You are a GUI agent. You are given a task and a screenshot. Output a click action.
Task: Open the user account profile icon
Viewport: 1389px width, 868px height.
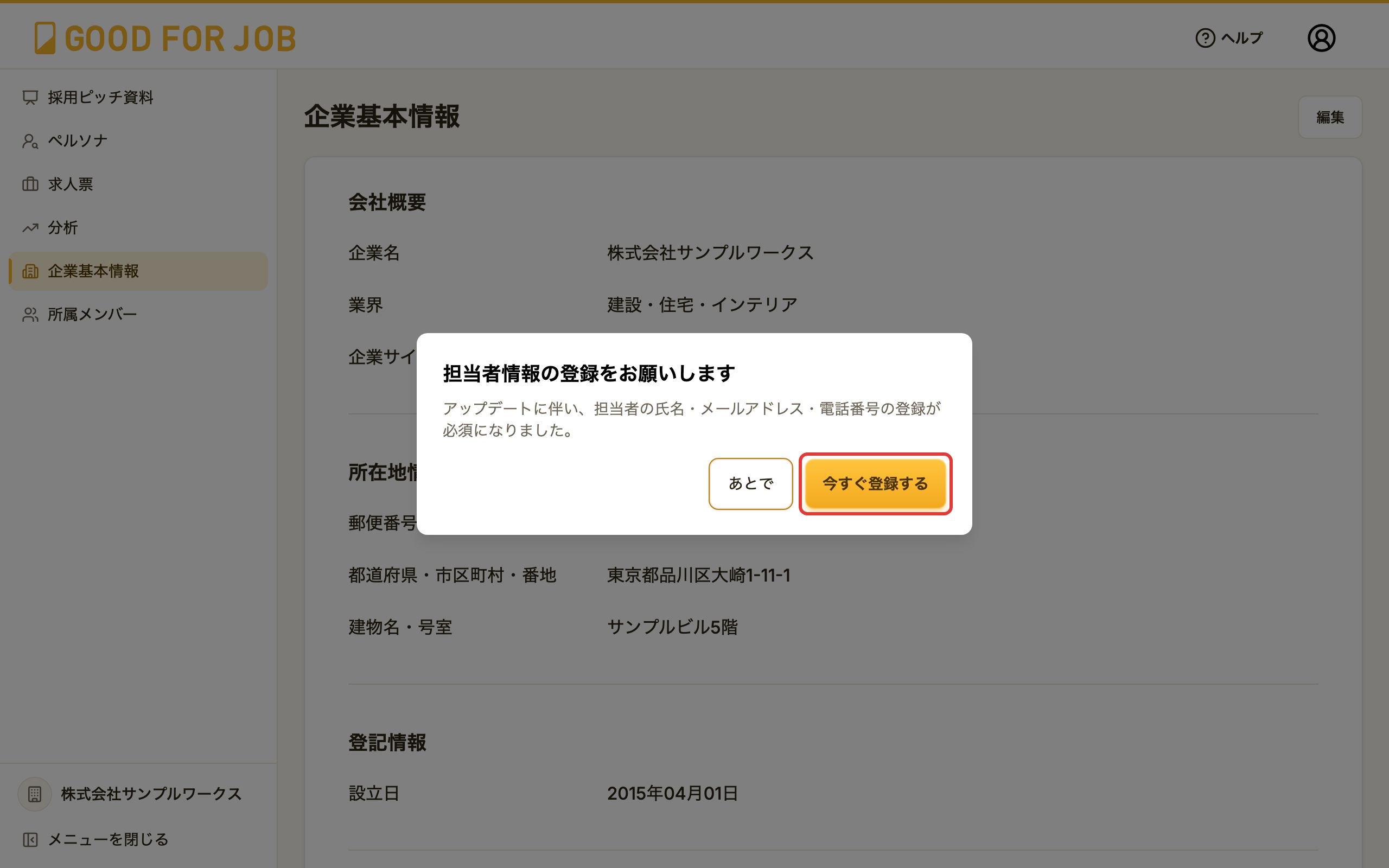pyautogui.click(x=1321, y=38)
